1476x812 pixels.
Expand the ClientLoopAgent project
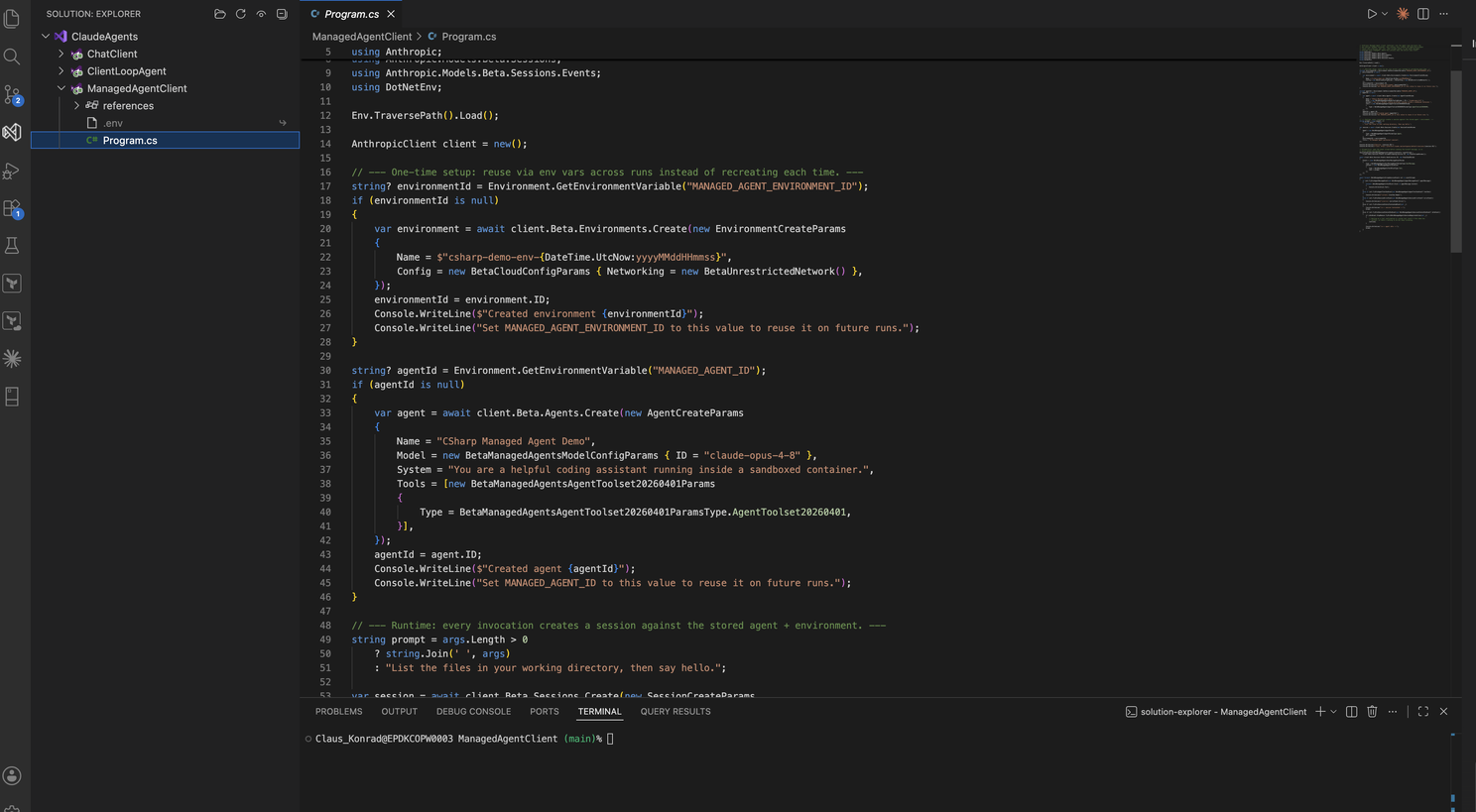coord(61,71)
